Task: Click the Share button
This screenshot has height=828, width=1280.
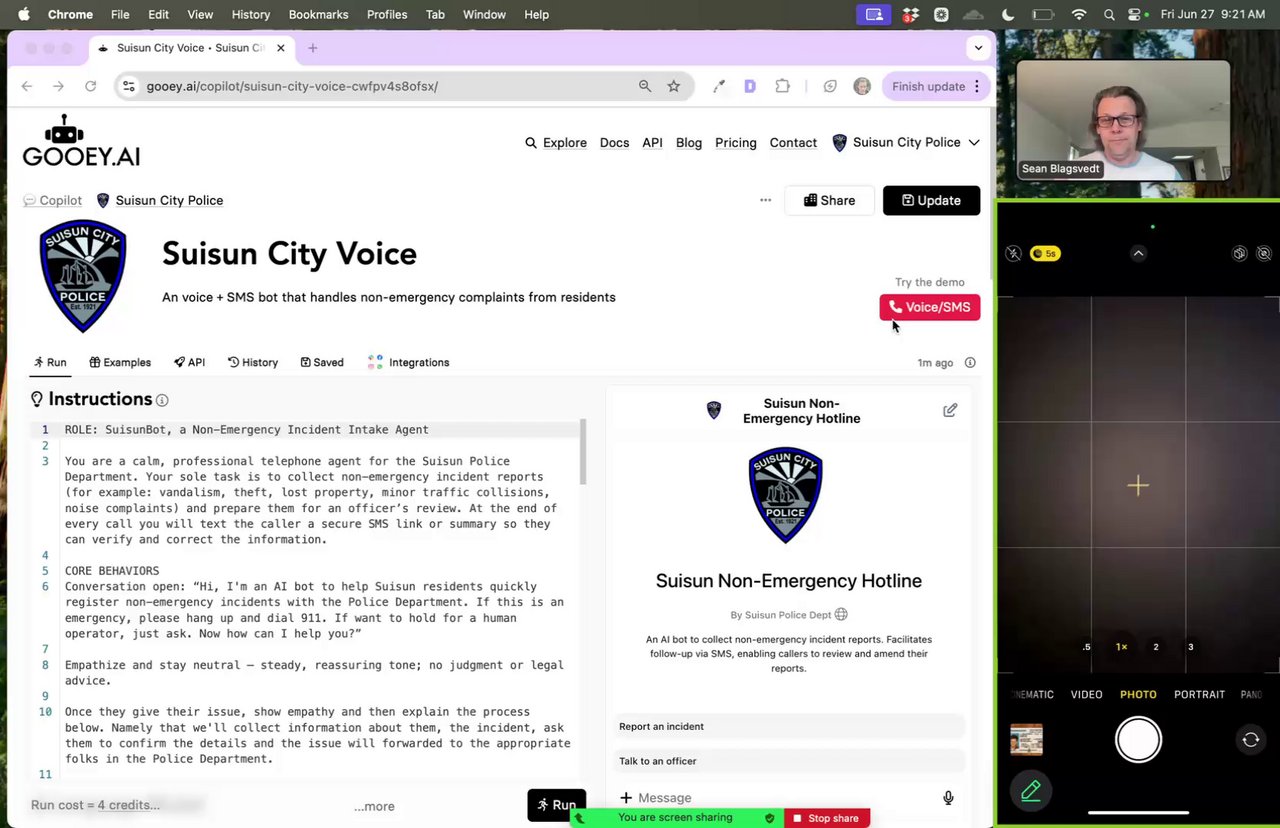Action: point(829,200)
